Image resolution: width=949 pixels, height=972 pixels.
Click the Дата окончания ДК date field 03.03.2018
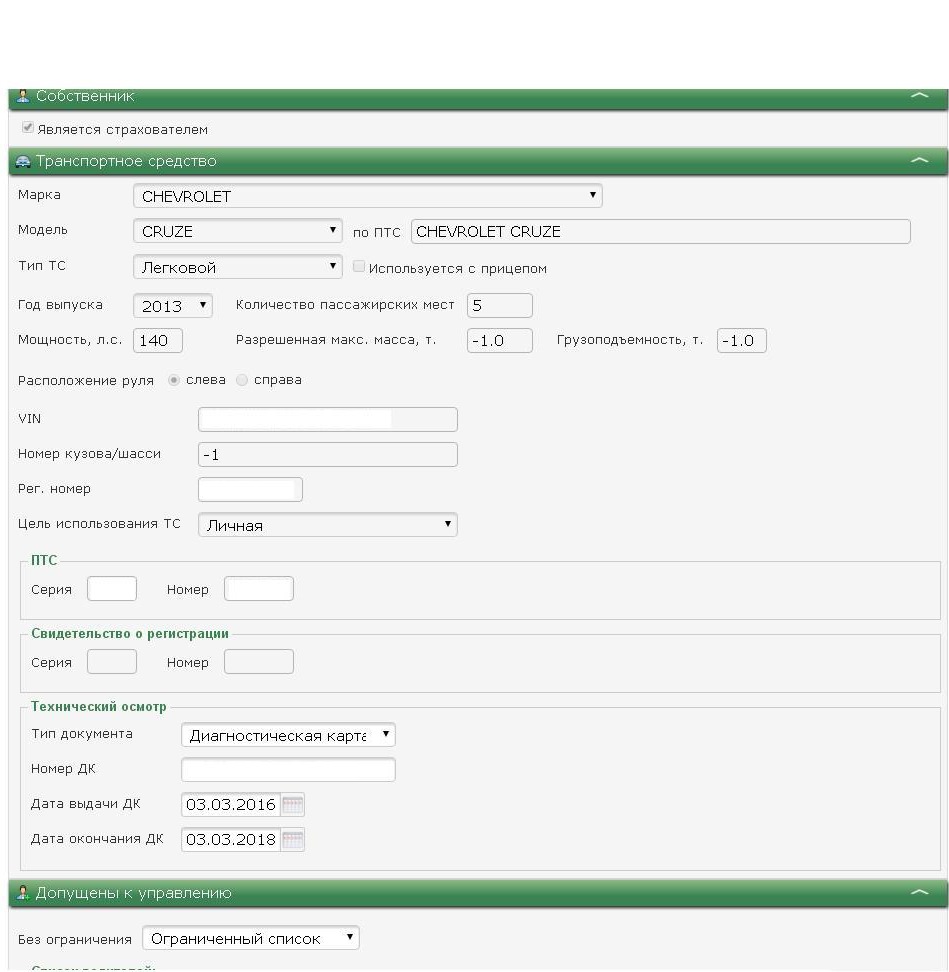click(231, 840)
